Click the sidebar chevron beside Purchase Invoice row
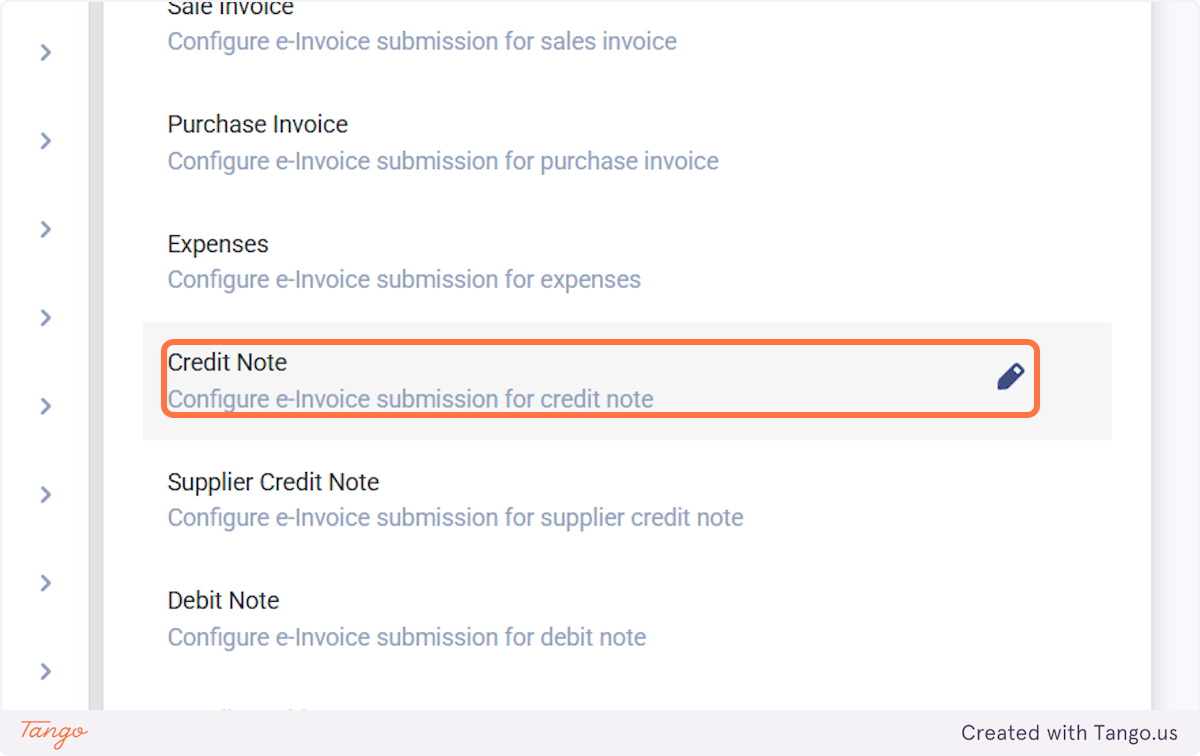The width and height of the screenshot is (1200, 756). click(45, 141)
